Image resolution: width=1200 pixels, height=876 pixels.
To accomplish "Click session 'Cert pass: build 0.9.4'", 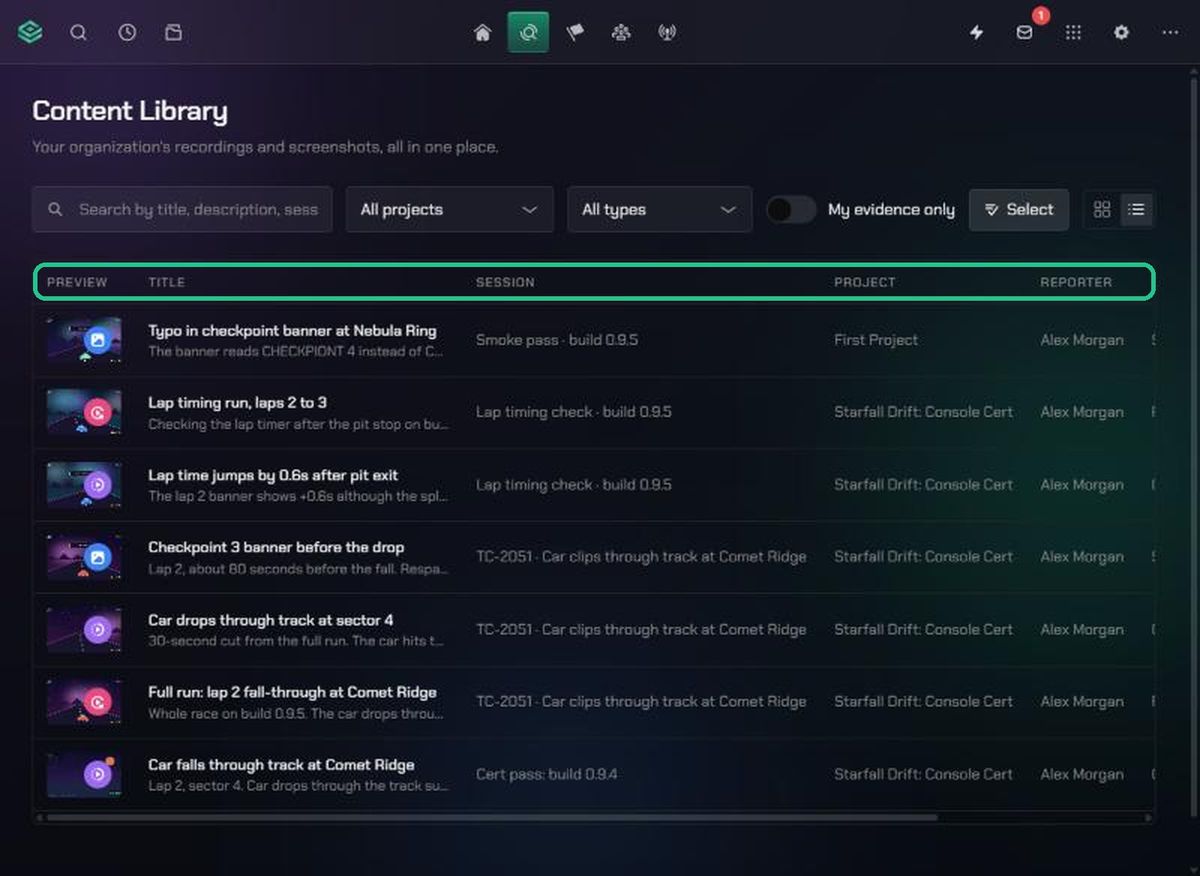I will pos(546,774).
